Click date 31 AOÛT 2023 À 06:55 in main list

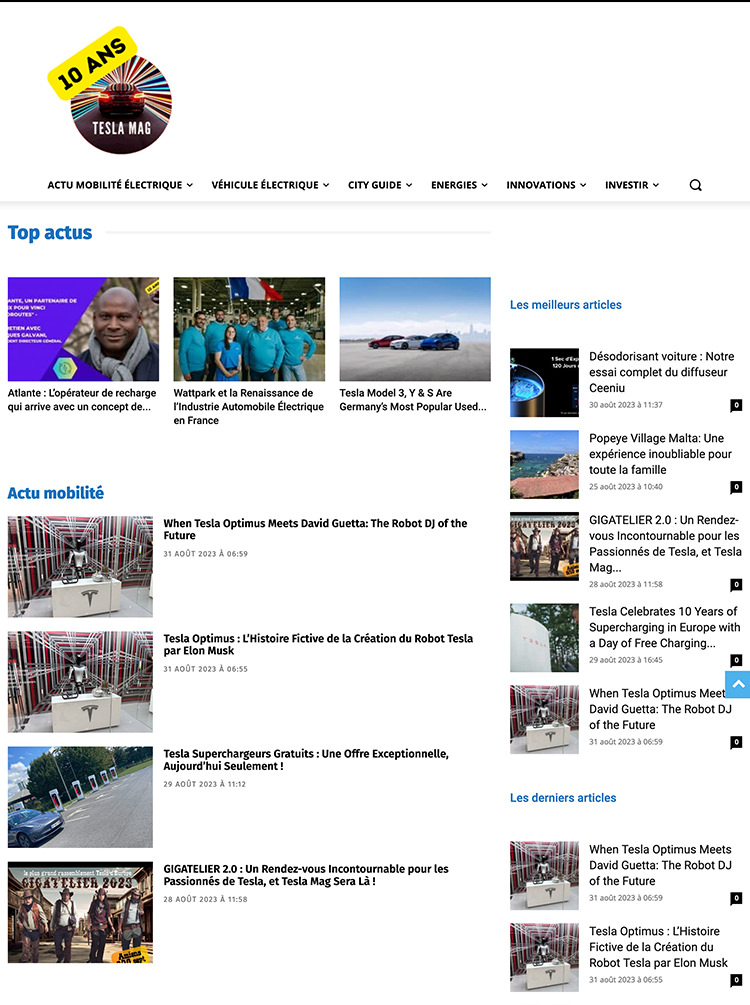[205, 669]
